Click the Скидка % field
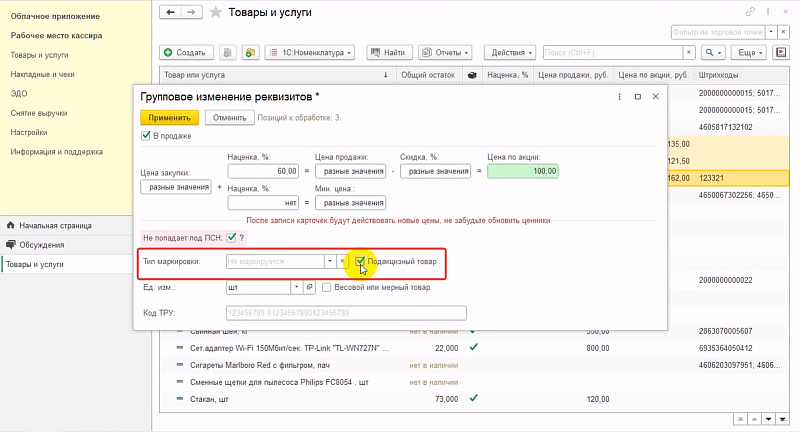The height and width of the screenshot is (432, 800). (x=435, y=171)
